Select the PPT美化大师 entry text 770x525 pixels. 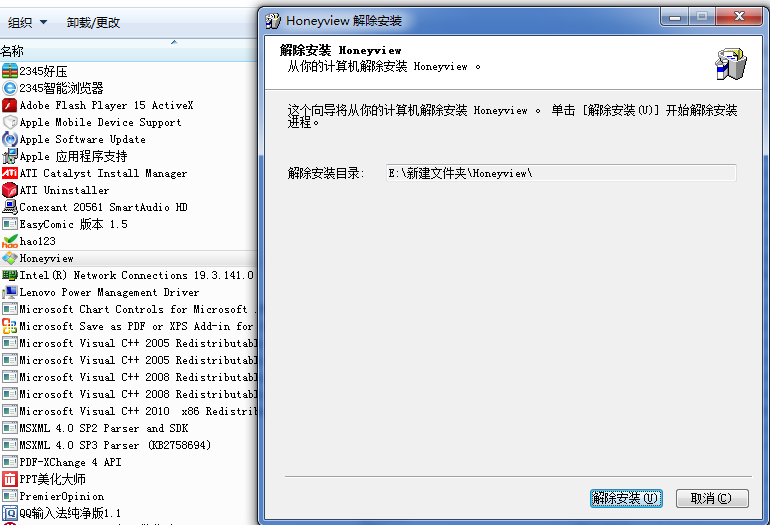52,479
